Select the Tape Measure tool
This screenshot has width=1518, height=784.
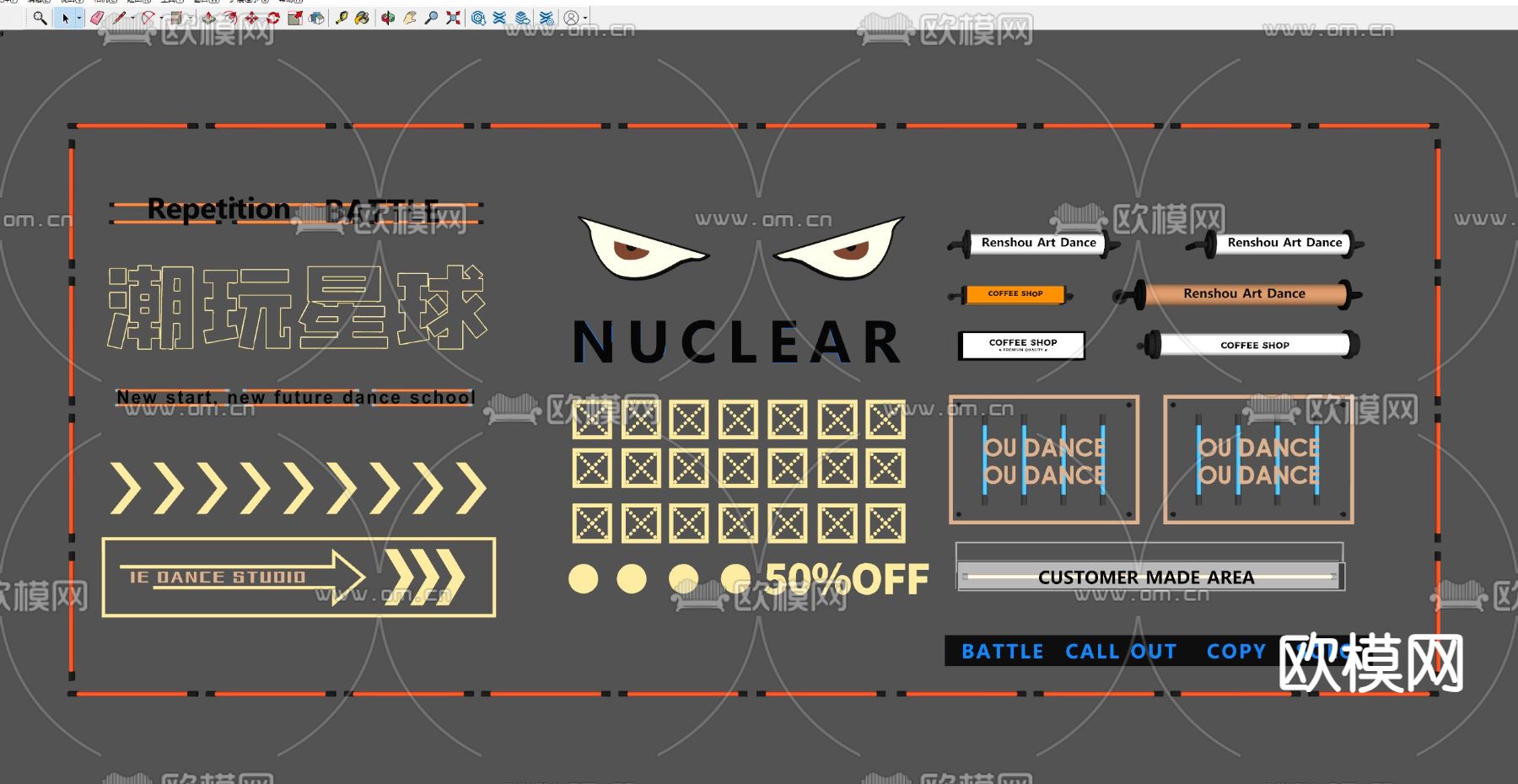[341, 18]
